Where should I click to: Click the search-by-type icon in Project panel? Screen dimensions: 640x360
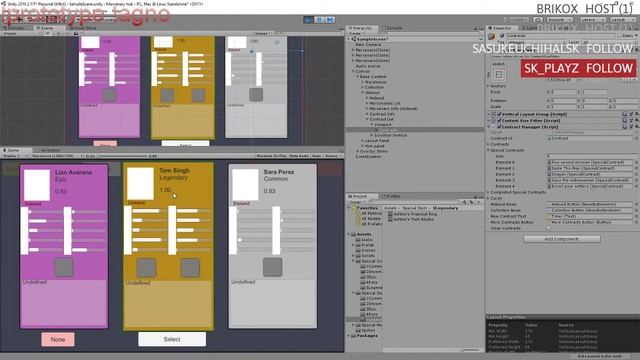pos(465,202)
